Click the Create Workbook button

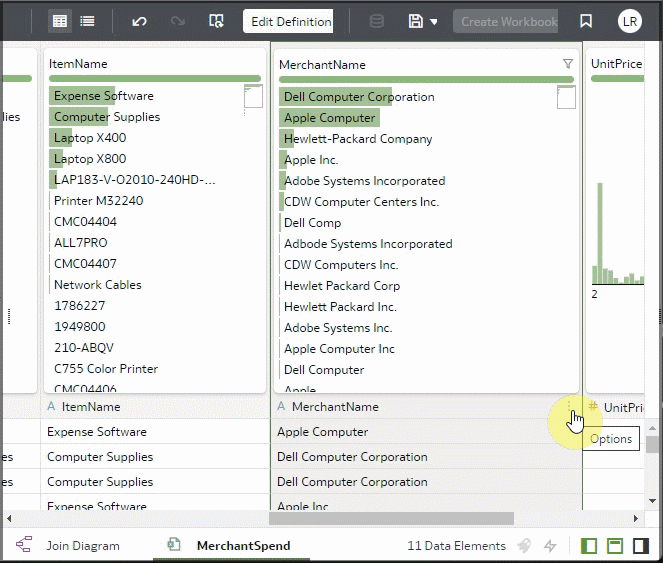pos(509,21)
